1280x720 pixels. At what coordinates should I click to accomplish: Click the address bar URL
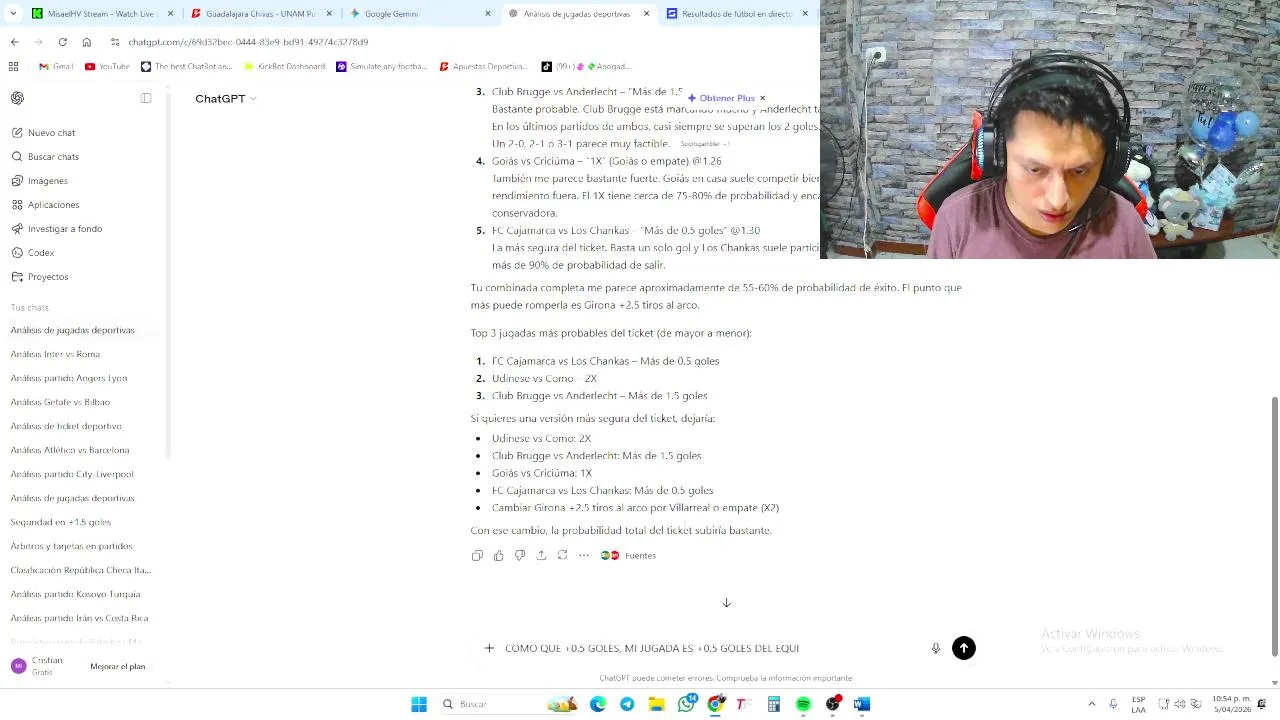tap(248, 42)
